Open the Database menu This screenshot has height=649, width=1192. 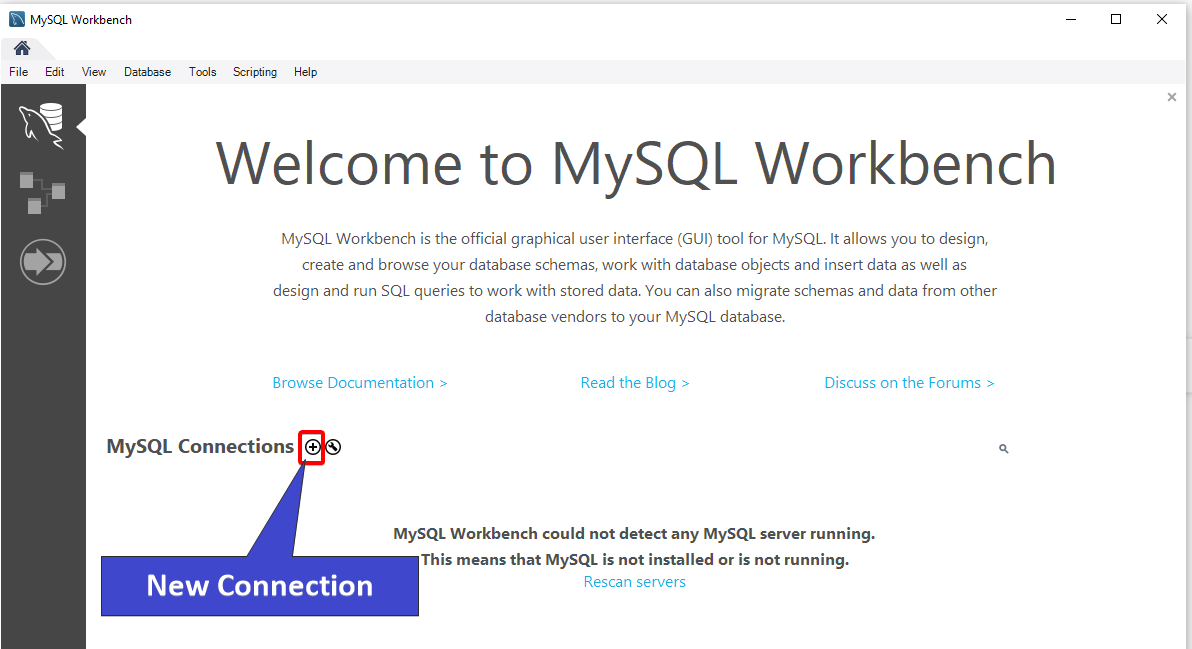click(147, 71)
